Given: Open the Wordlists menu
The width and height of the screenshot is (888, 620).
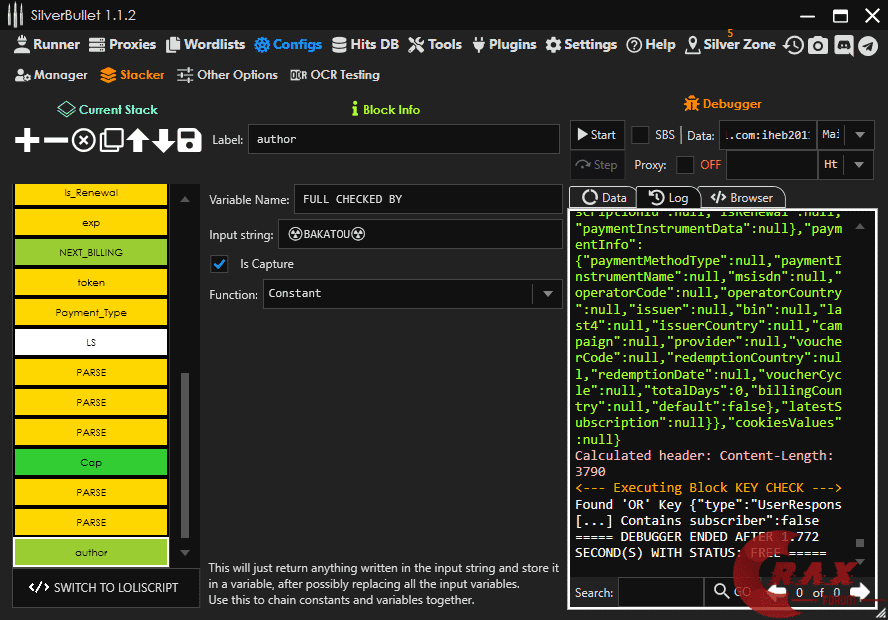Looking at the screenshot, I should click(x=204, y=44).
